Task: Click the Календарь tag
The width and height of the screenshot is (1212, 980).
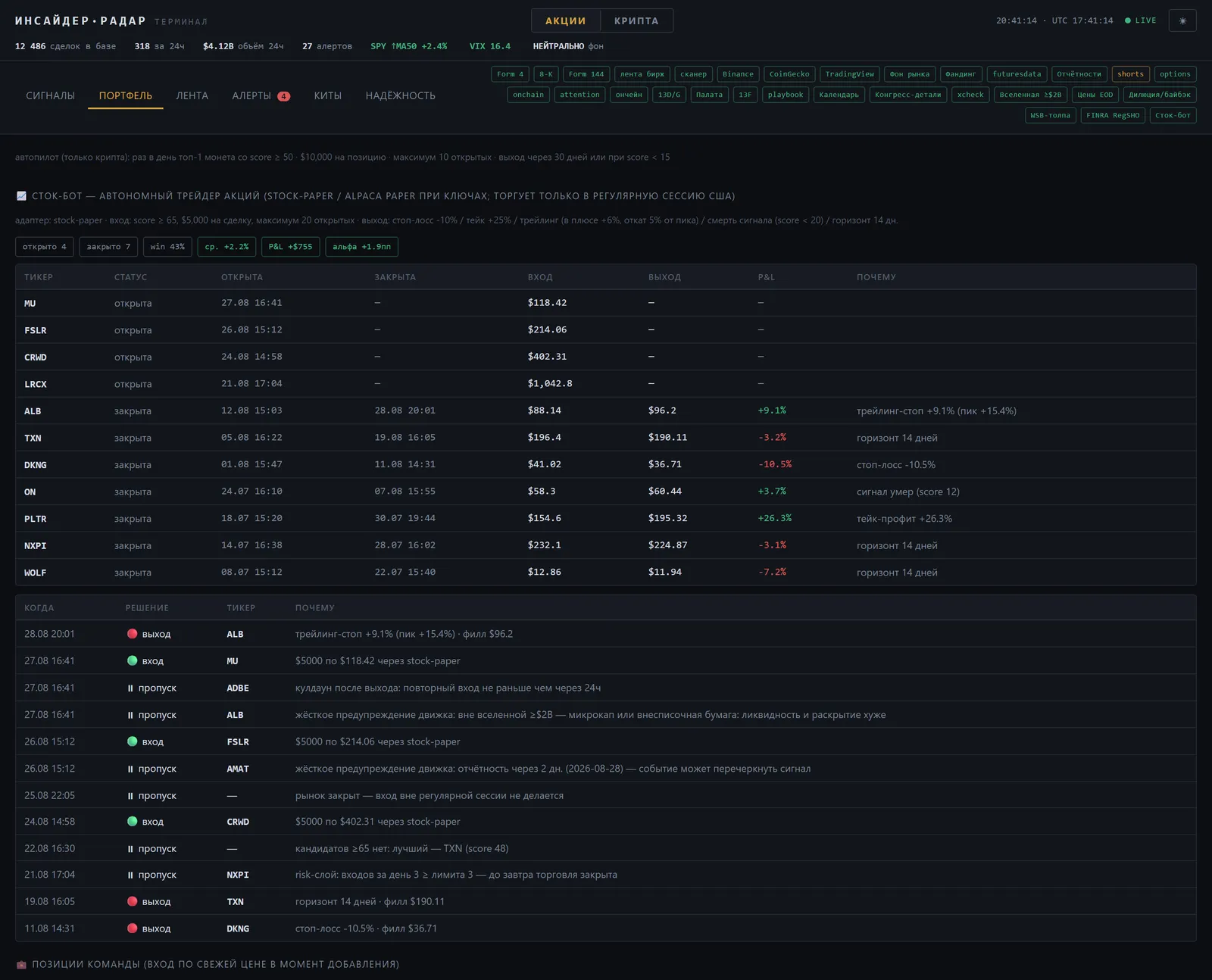Action: click(839, 95)
